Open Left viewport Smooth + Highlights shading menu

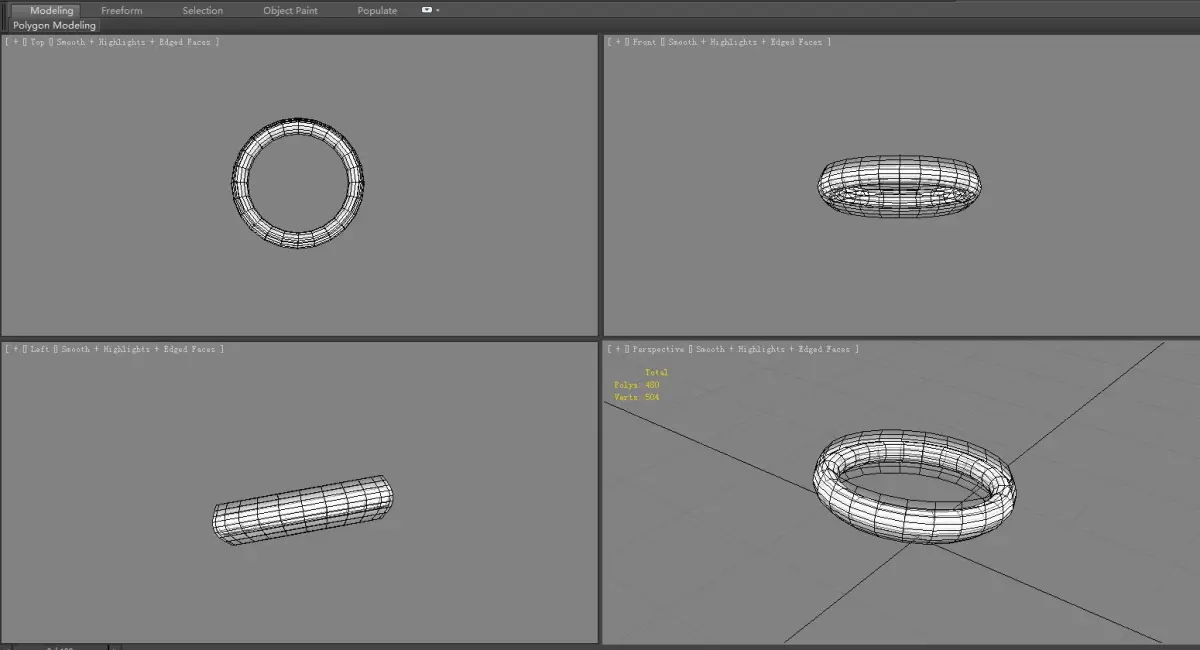[138, 349]
